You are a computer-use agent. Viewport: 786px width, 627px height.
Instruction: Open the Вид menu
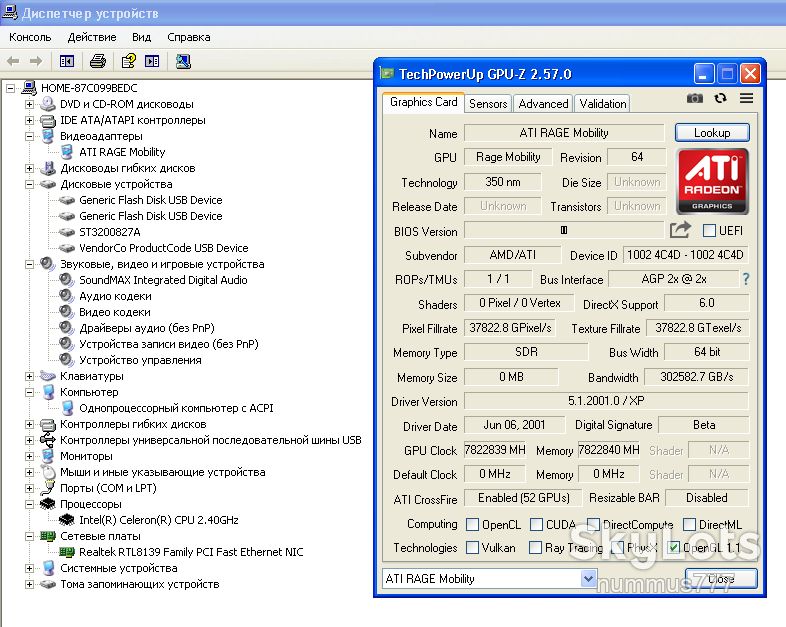click(141, 37)
